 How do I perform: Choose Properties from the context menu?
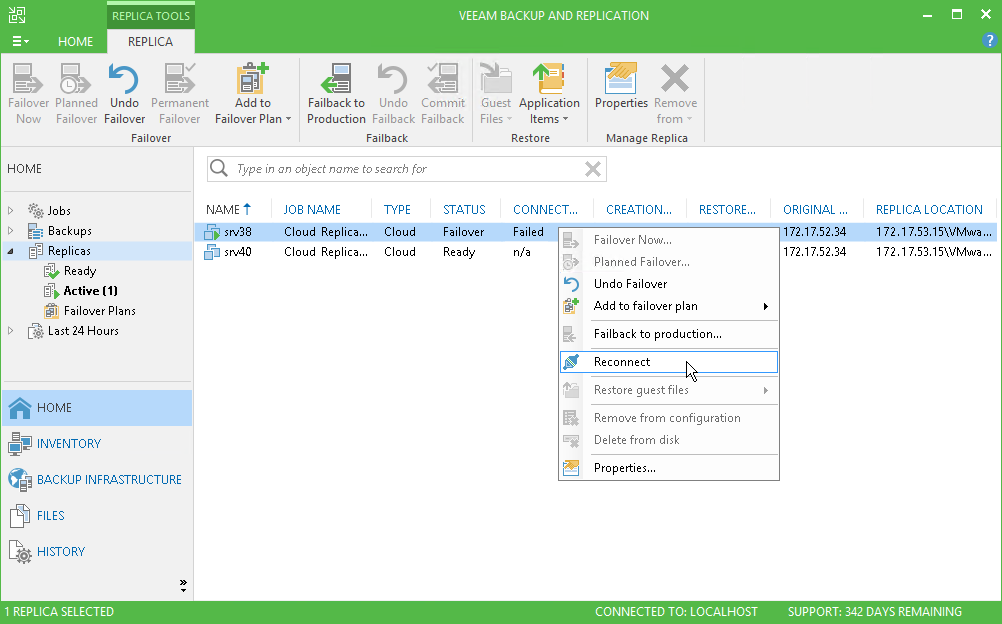click(669, 468)
